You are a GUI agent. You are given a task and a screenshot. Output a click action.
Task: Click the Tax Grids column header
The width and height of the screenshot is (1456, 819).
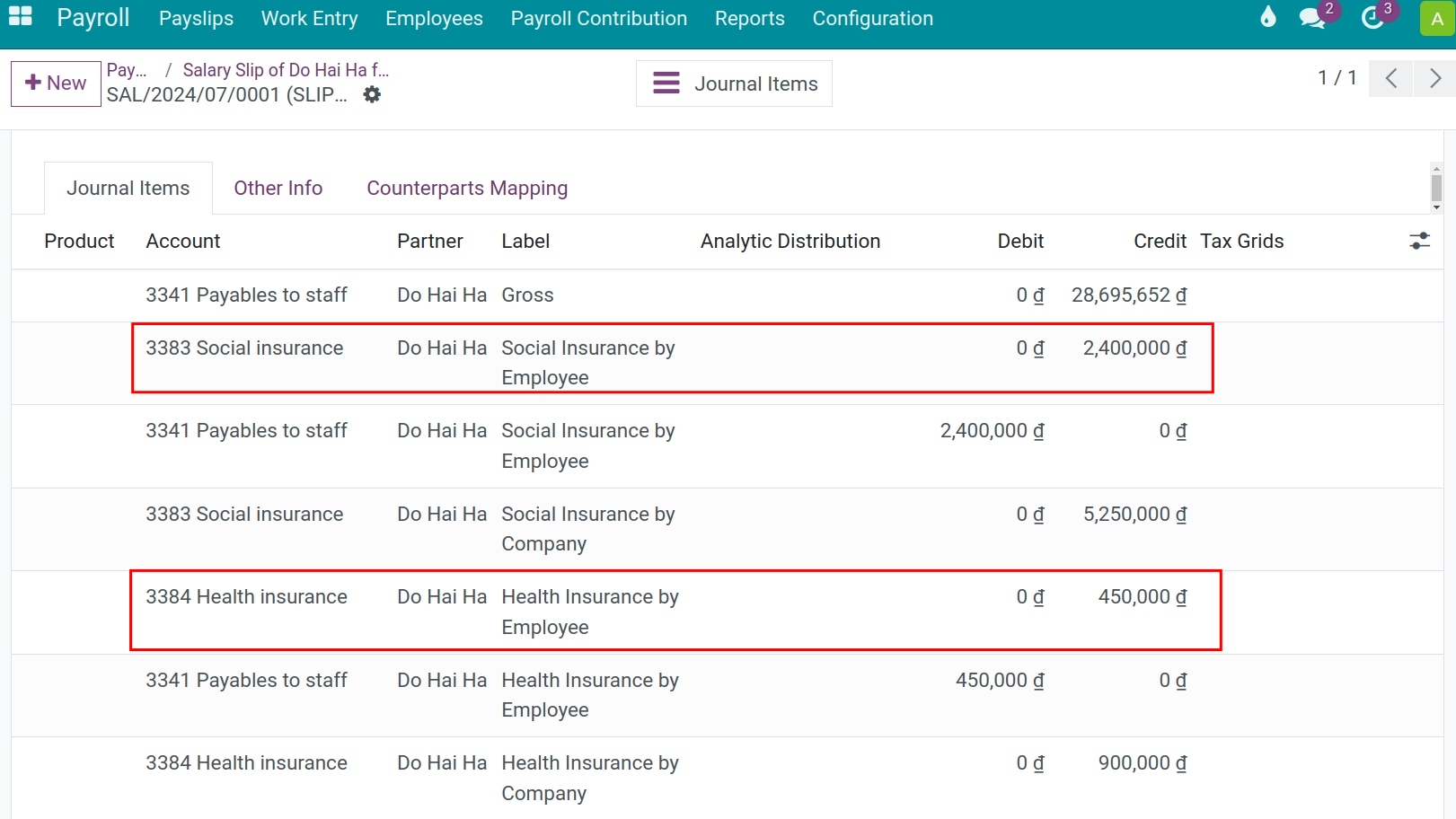coord(1241,241)
